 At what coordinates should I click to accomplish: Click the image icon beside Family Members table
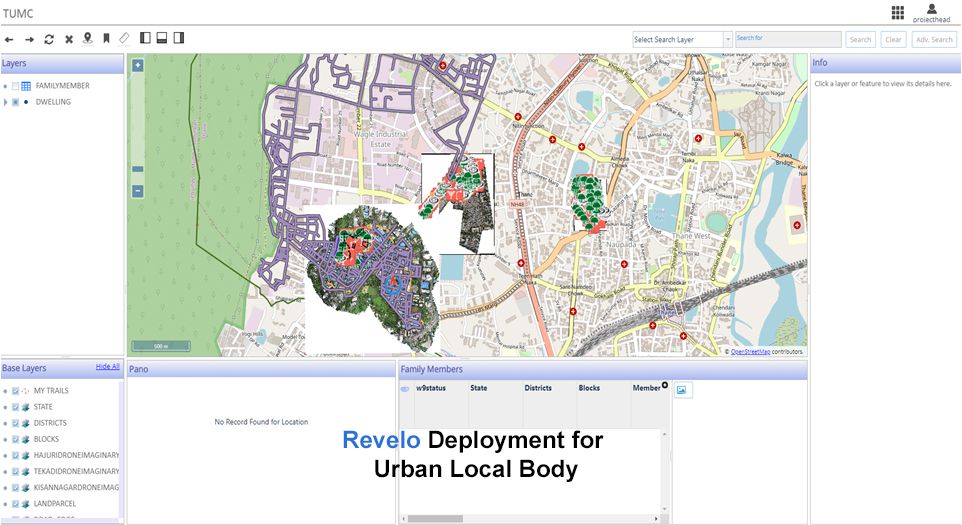click(x=681, y=390)
